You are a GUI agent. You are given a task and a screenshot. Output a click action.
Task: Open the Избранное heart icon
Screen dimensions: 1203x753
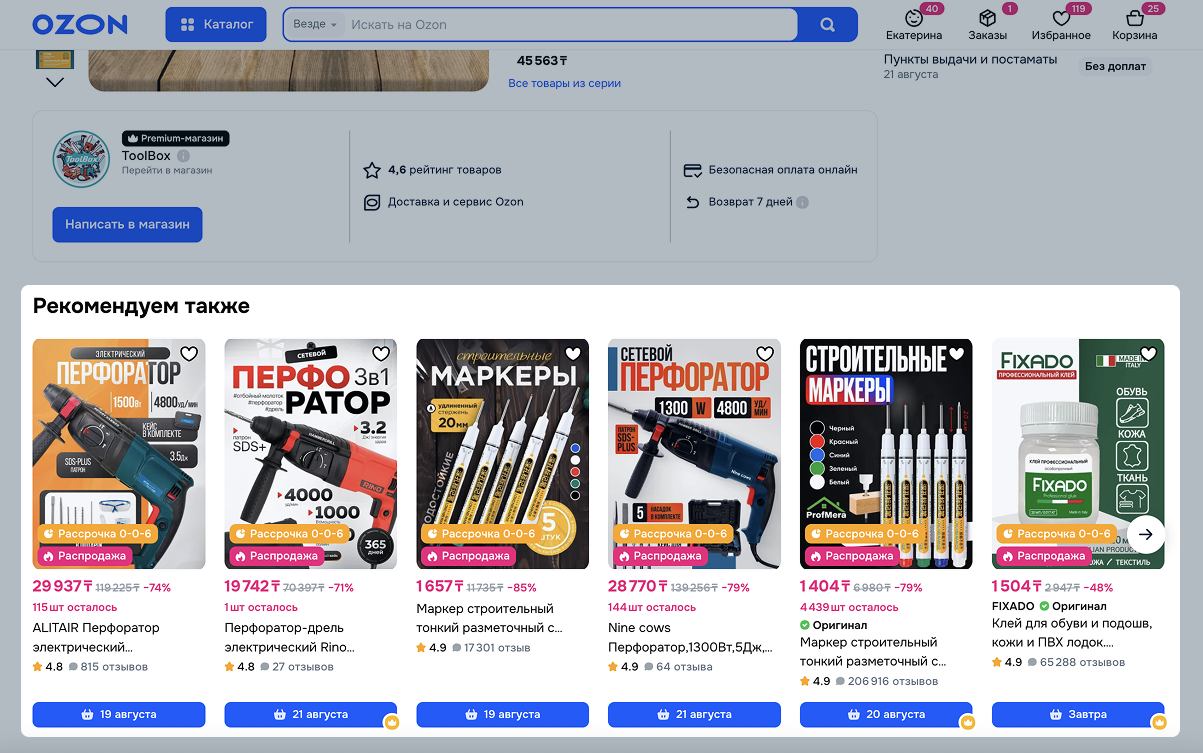tap(1061, 18)
